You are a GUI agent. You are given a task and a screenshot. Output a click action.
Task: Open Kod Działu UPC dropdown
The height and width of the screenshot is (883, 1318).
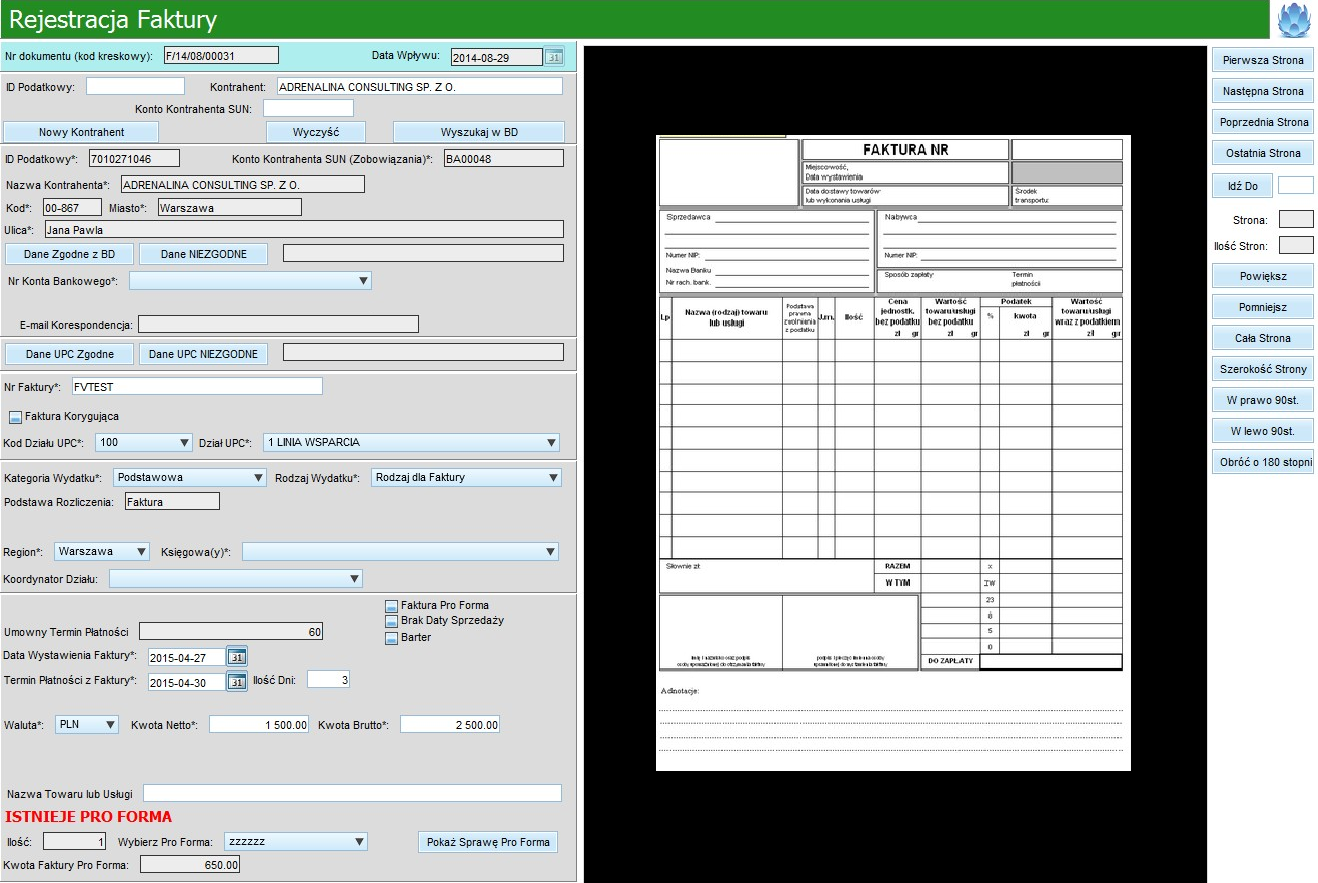click(x=144, y=442)
